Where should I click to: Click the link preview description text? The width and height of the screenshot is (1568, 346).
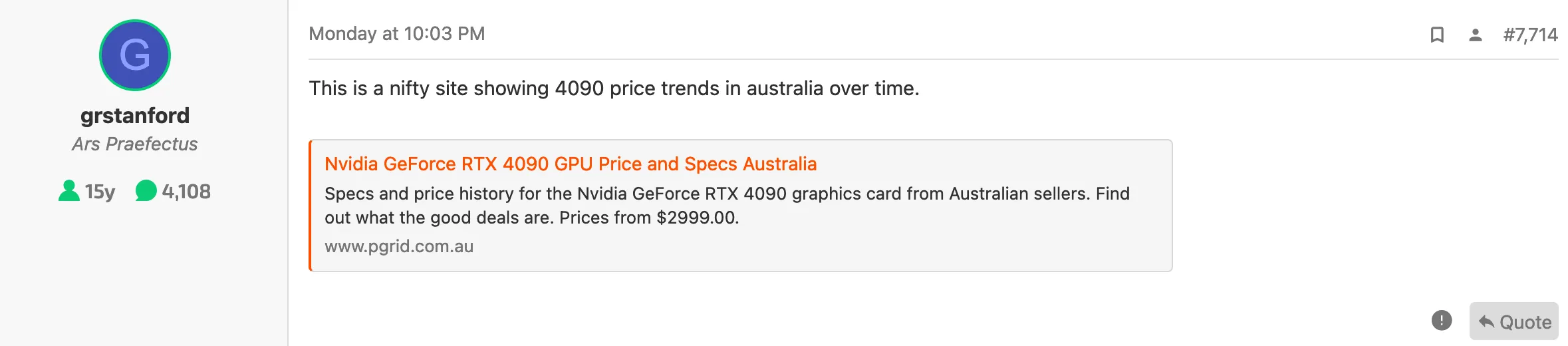pyautogui.click(x=726, y=194)
